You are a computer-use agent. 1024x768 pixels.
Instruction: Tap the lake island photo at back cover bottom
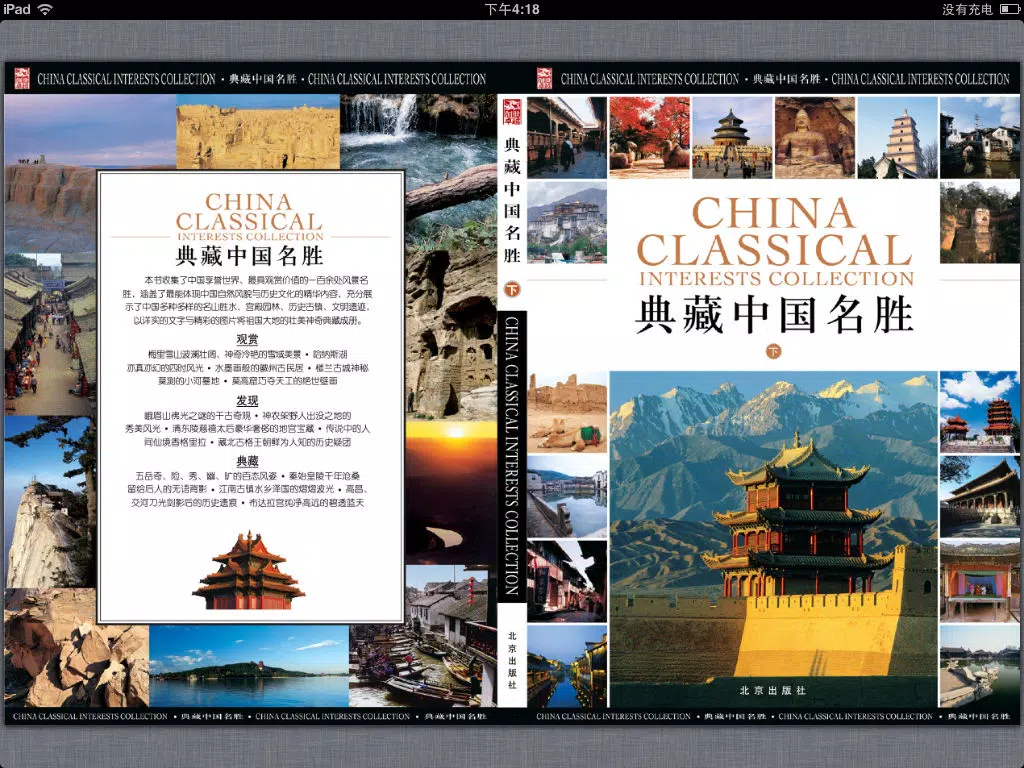coord(249,666)
